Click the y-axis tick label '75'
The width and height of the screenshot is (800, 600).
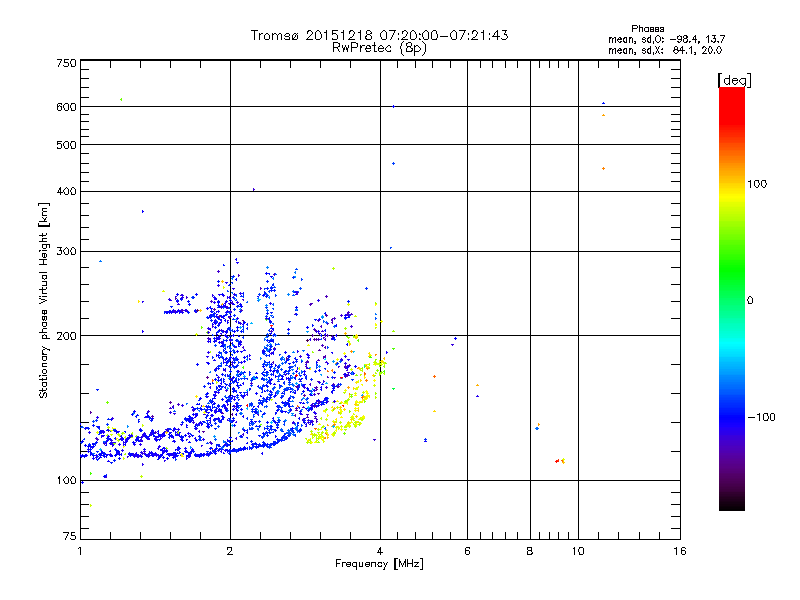[x=70, y=536]
